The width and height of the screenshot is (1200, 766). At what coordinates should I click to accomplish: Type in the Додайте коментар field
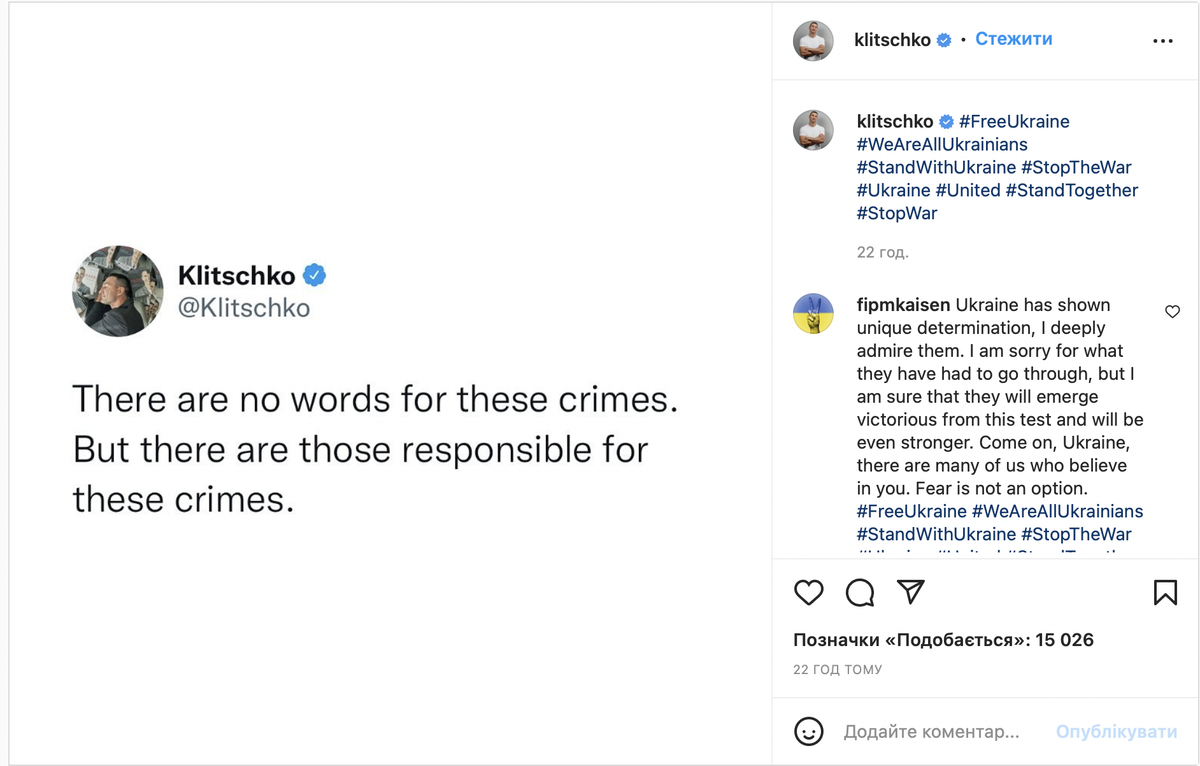click(x=931, y=732)
